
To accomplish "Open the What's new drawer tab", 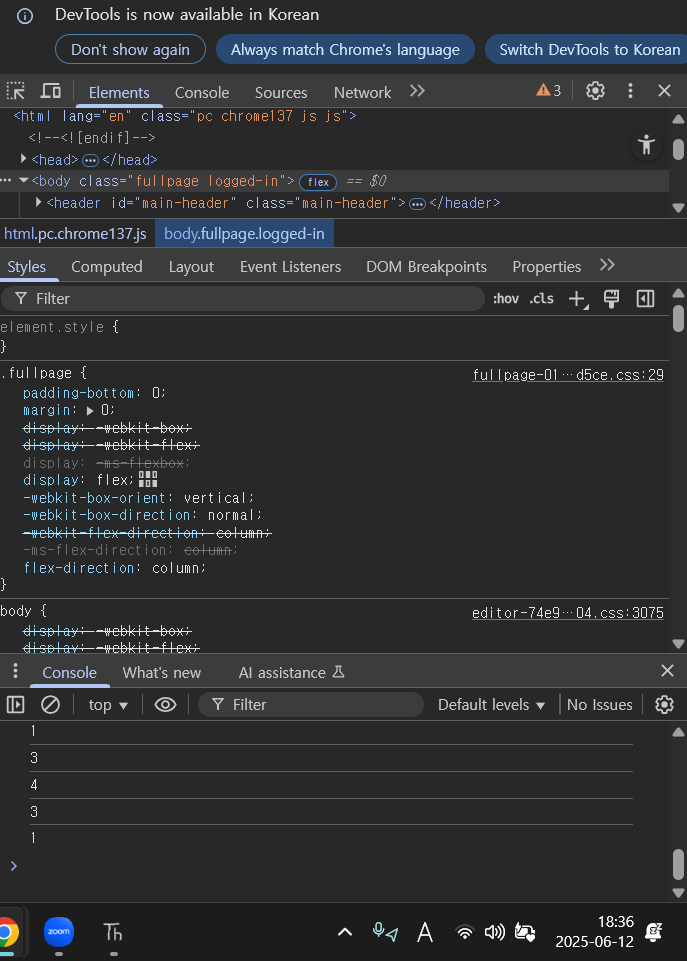I will [x=162, y=672].
